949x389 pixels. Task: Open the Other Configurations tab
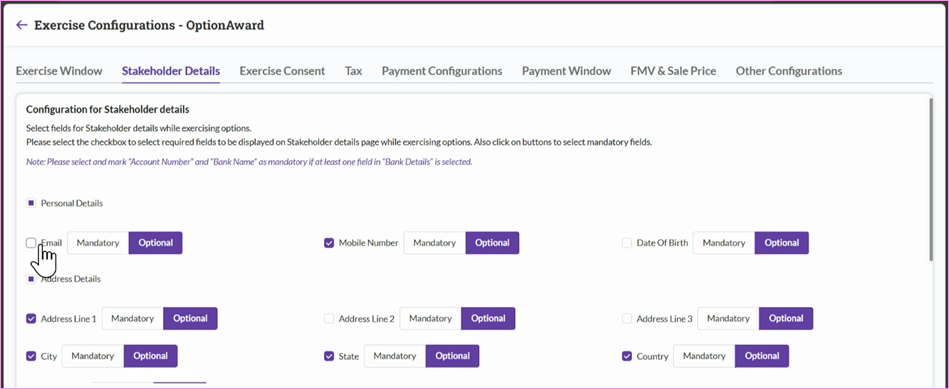tap(789, 71)
